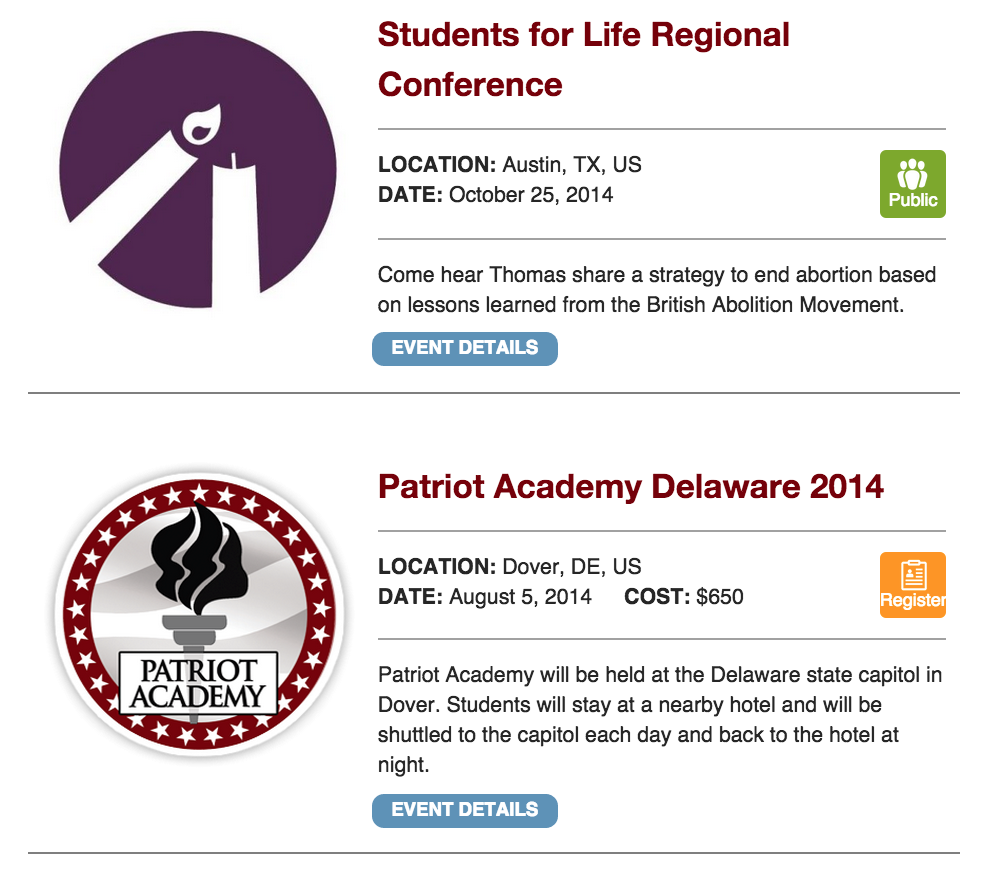Click the British Abolition Movement description paragraph
Viewport: 988px width, 892px height.
pyautogui.click(x=657, y=290)
